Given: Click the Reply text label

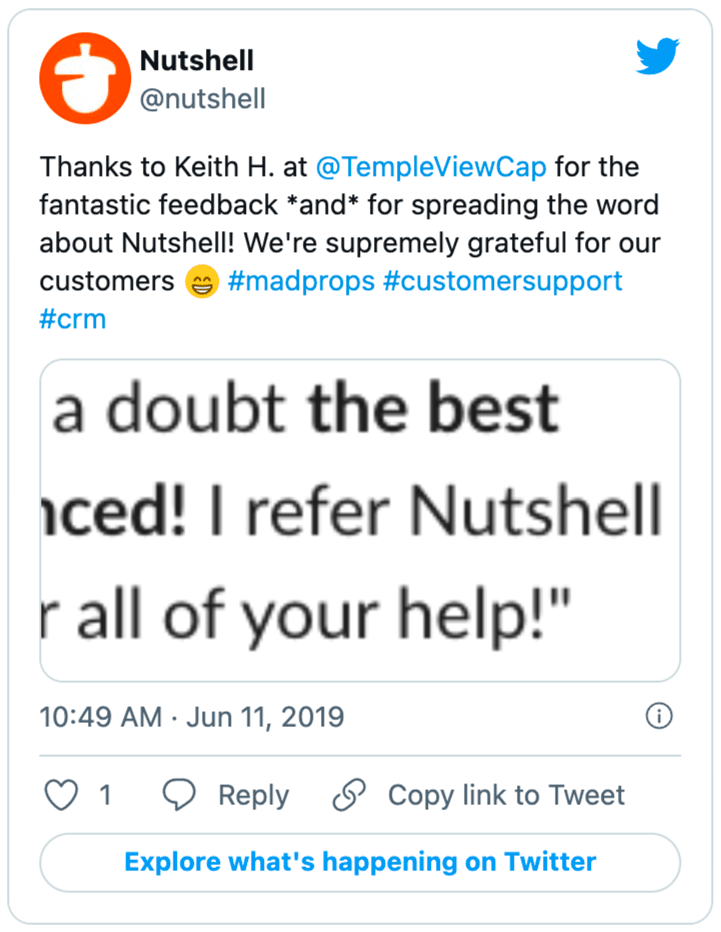Looking at the screenshot, I should 254,795.
